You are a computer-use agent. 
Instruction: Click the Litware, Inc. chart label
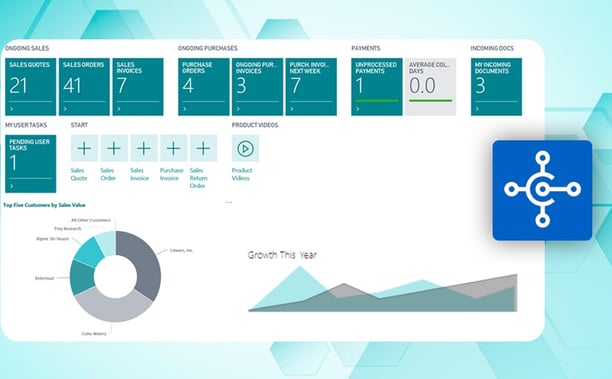coord(182,250)
